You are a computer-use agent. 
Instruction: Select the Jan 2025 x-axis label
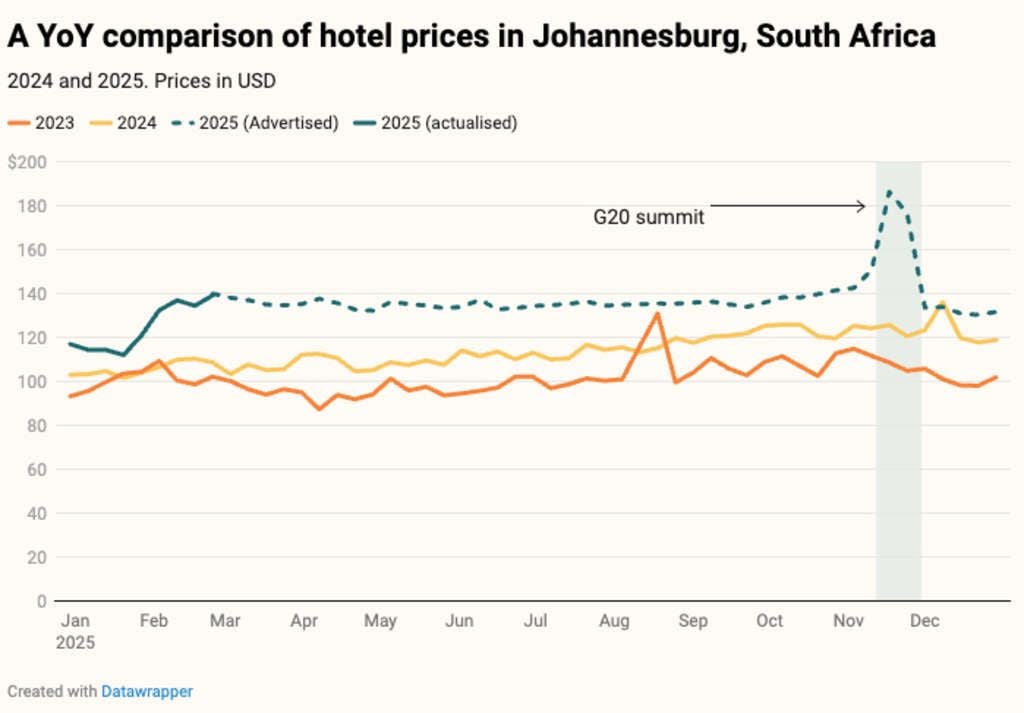(77, 631)
